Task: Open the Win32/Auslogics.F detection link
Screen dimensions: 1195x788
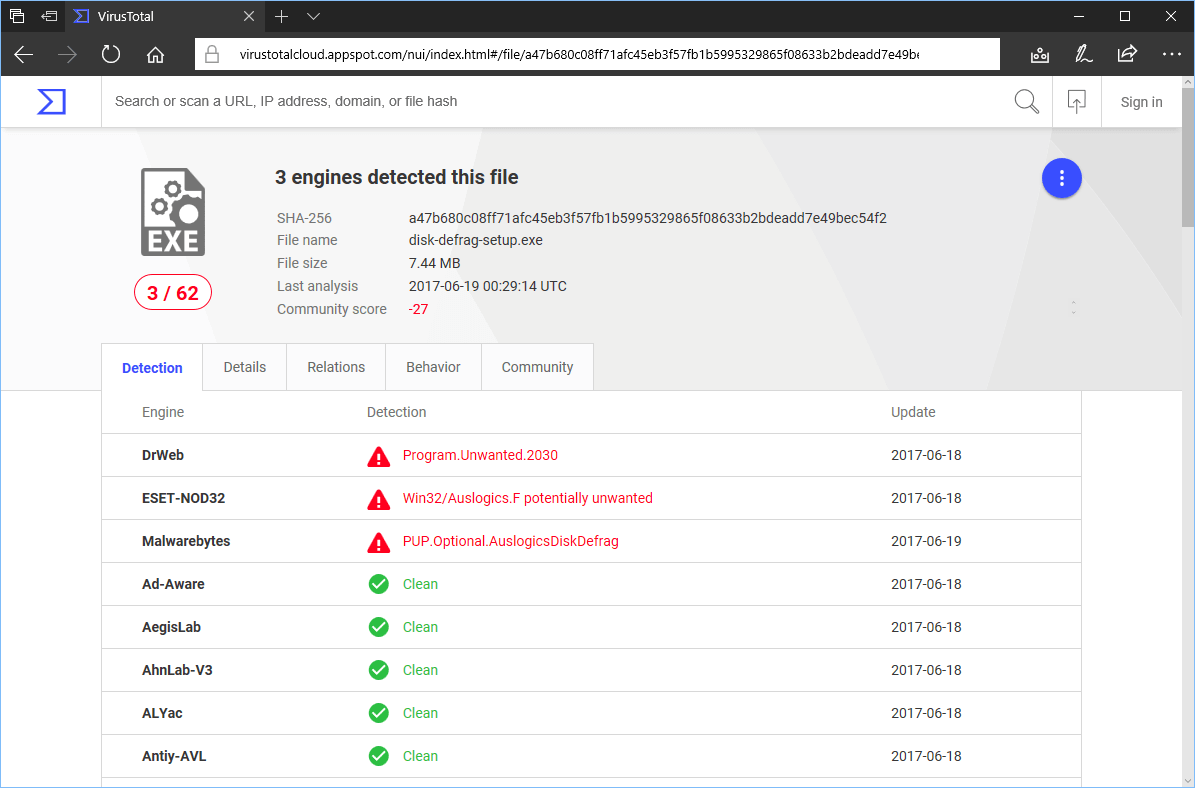Action: point(527,498)
